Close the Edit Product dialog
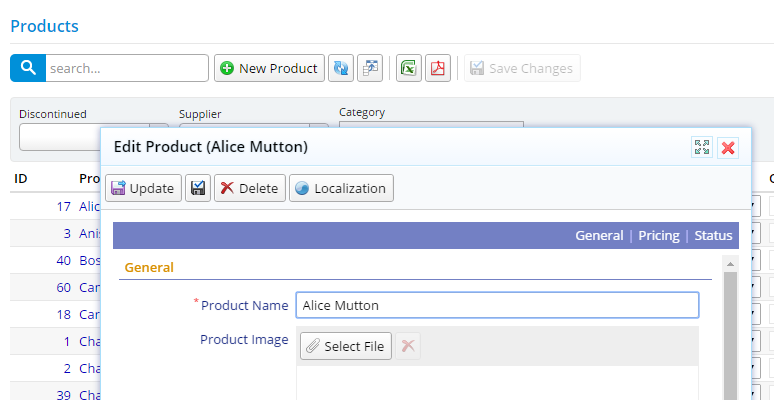The height and width of the screenshot is (400, 774). coord(728,148)
